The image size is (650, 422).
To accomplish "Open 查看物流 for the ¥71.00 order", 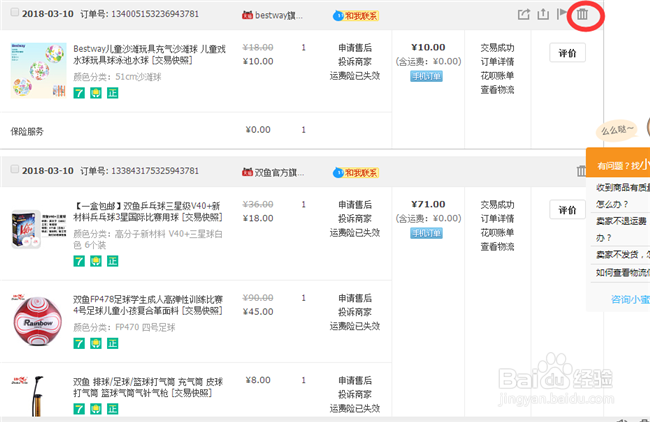I will pos(497,247).
